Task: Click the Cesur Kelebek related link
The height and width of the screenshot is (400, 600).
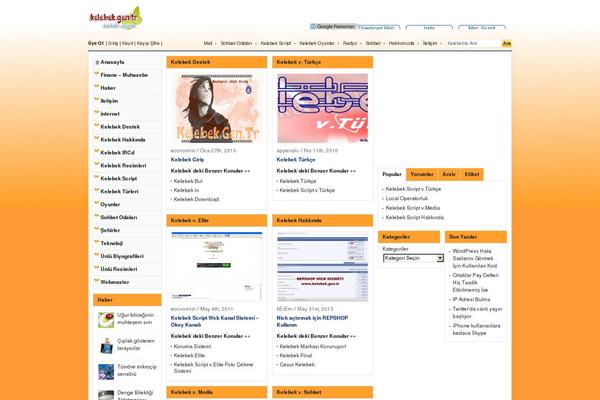Action: [297, 365]
